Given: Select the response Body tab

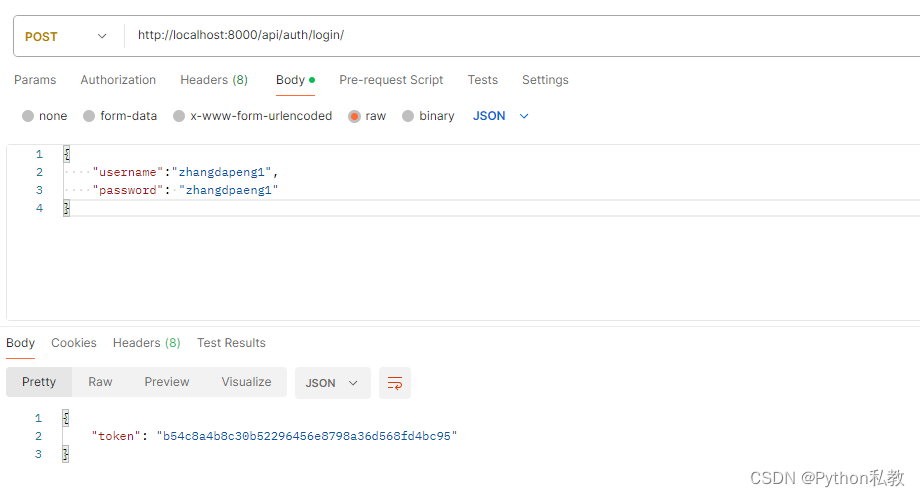Looking at the screenshot, I should (21, 343).
